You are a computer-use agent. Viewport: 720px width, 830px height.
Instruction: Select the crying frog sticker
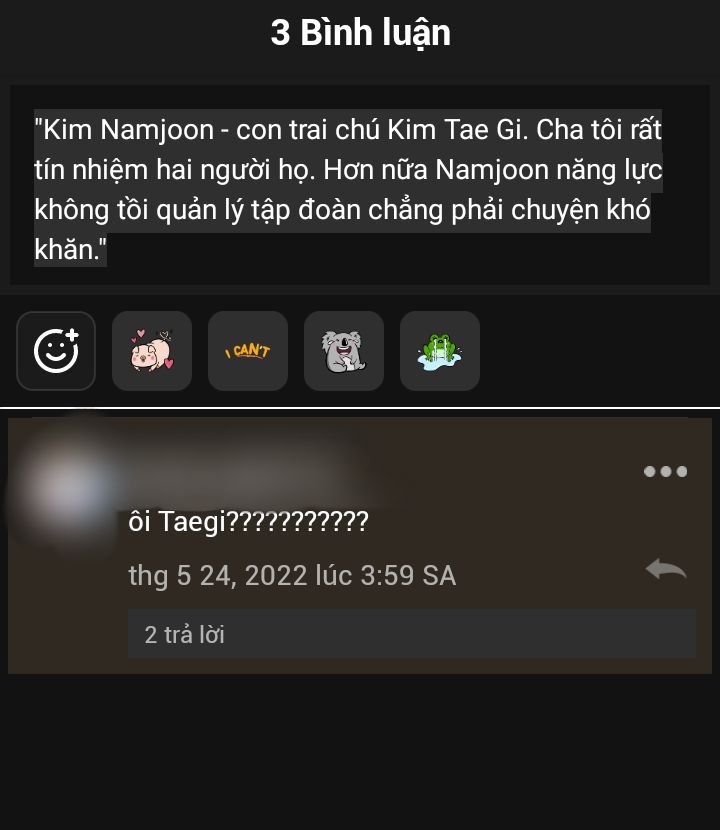tap(440, 351)
